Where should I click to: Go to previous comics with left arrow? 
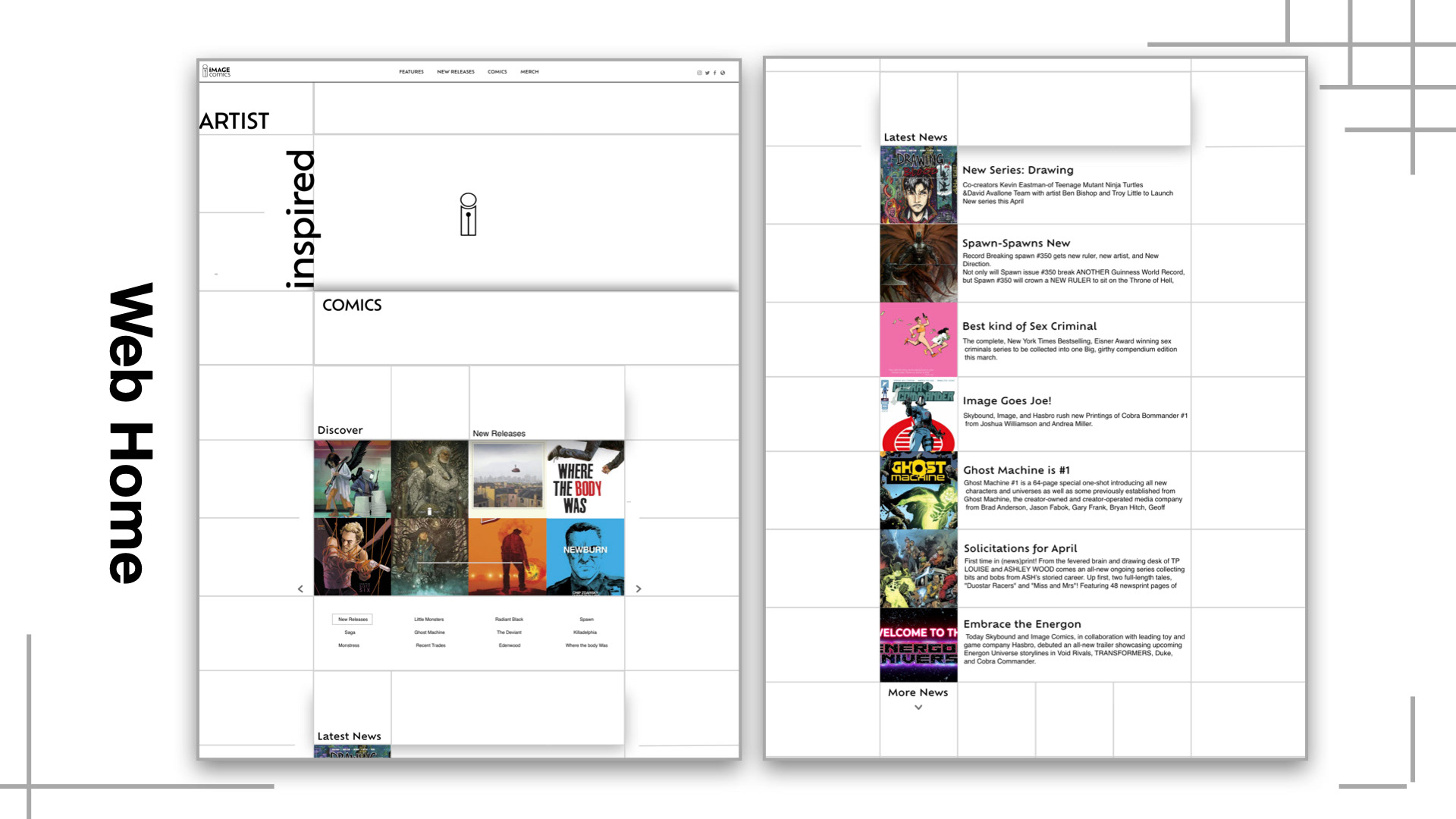[300, 588]
